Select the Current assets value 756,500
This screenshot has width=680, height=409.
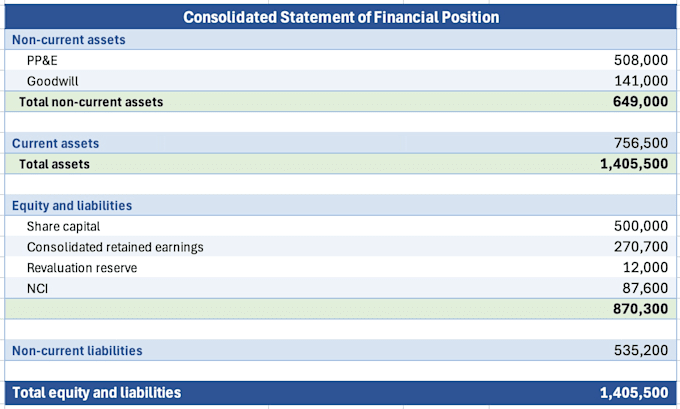pos(641,143)
